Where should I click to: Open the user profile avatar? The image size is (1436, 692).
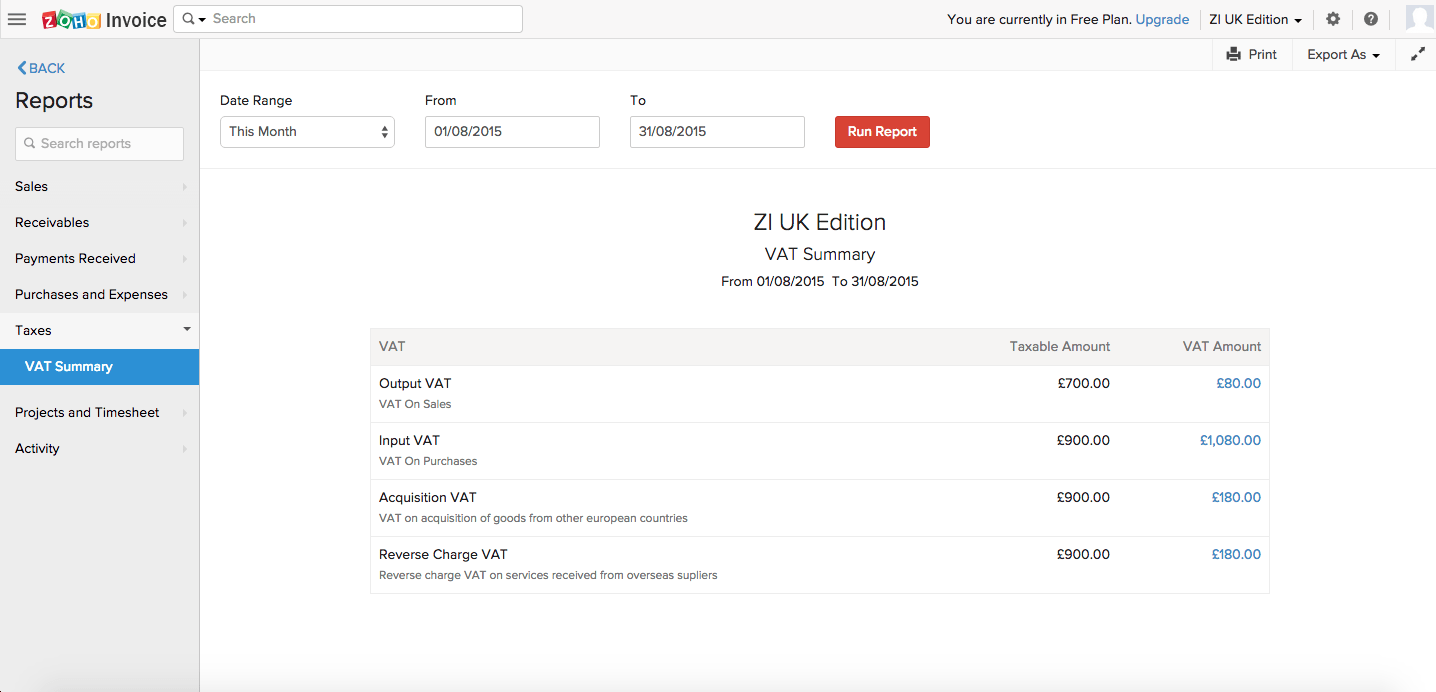tap(1419, 19)
